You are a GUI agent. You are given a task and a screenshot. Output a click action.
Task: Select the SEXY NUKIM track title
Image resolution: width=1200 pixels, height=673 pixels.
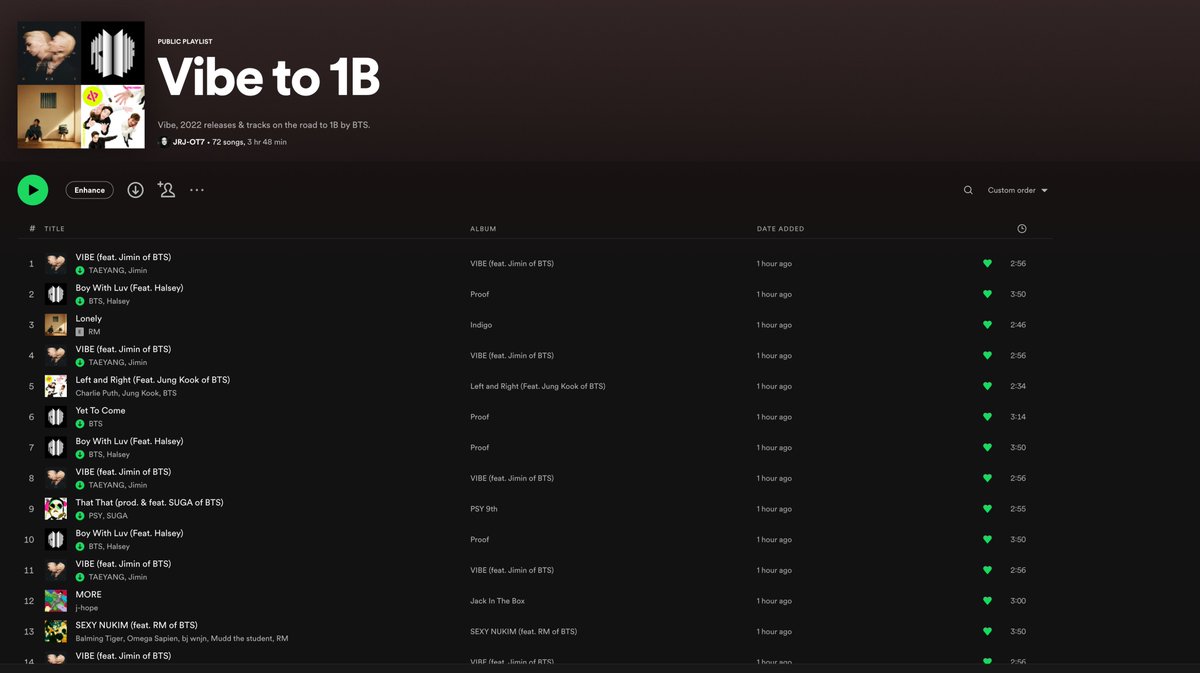coord(137,625)
